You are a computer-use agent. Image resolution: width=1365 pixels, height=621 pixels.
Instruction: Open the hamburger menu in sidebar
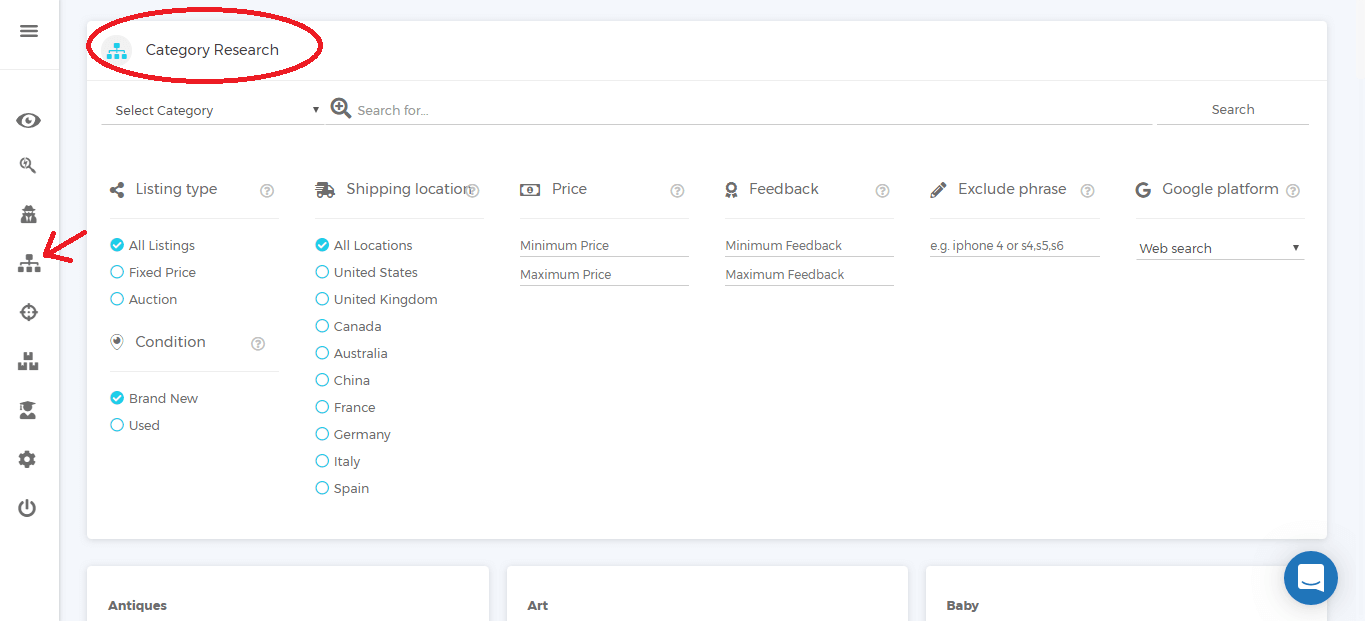click(29, 31)
